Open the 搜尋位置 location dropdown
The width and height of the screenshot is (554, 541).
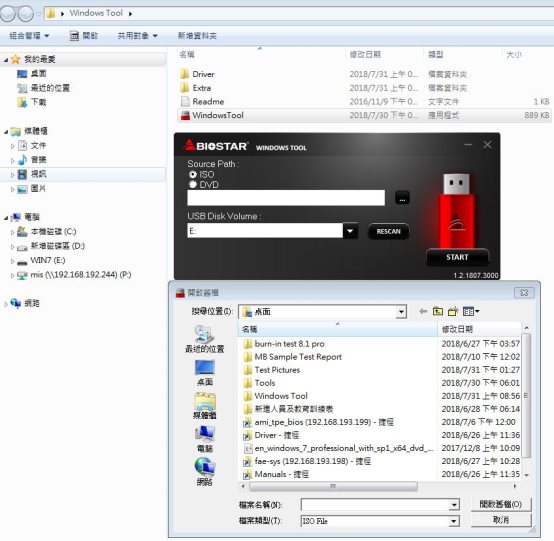(401, 312)
